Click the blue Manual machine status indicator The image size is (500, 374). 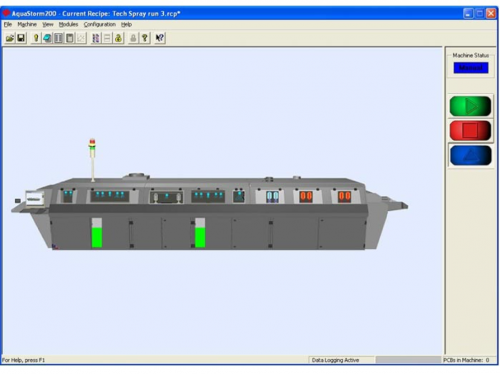[x=471, y=68]
